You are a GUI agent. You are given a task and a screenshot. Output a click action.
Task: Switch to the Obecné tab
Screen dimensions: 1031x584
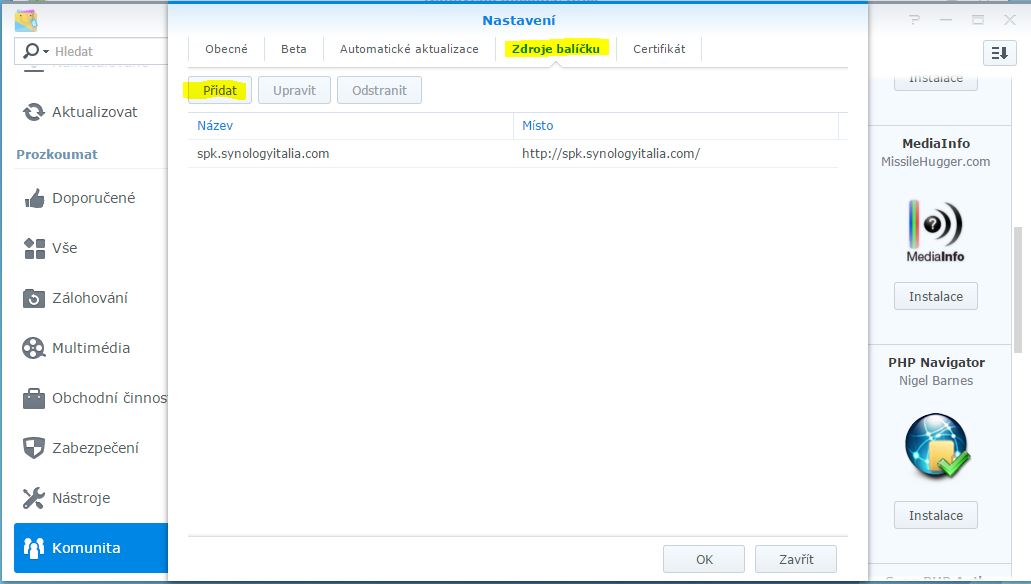tap(226, 49)
